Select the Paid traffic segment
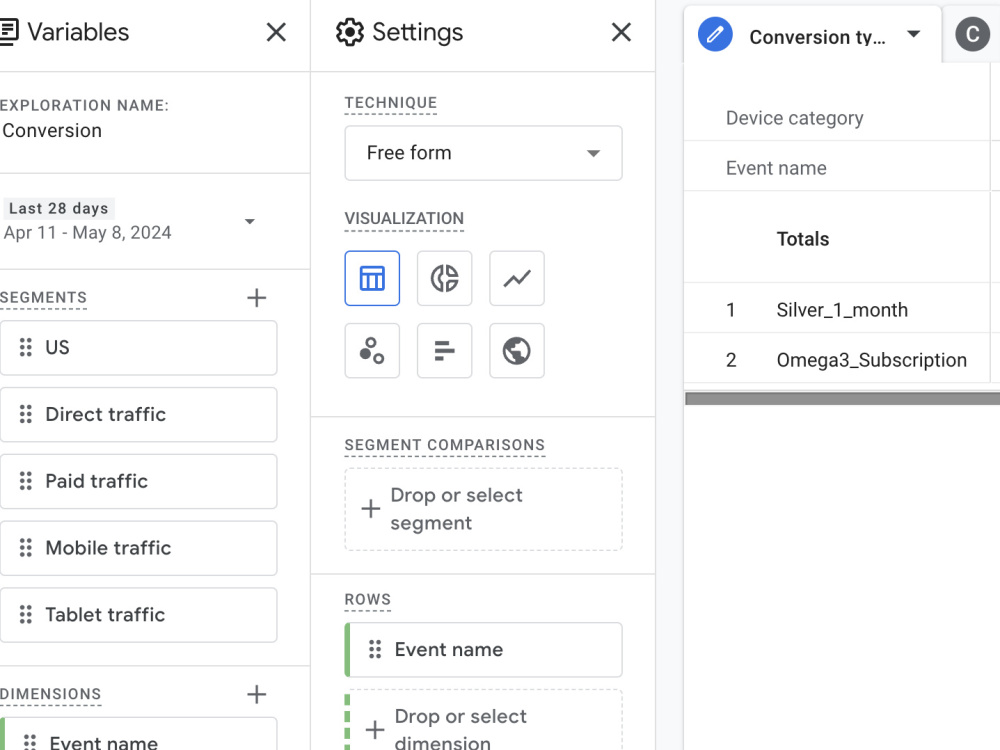Screen dimensions: 1000x750 [x=138, y=482]
